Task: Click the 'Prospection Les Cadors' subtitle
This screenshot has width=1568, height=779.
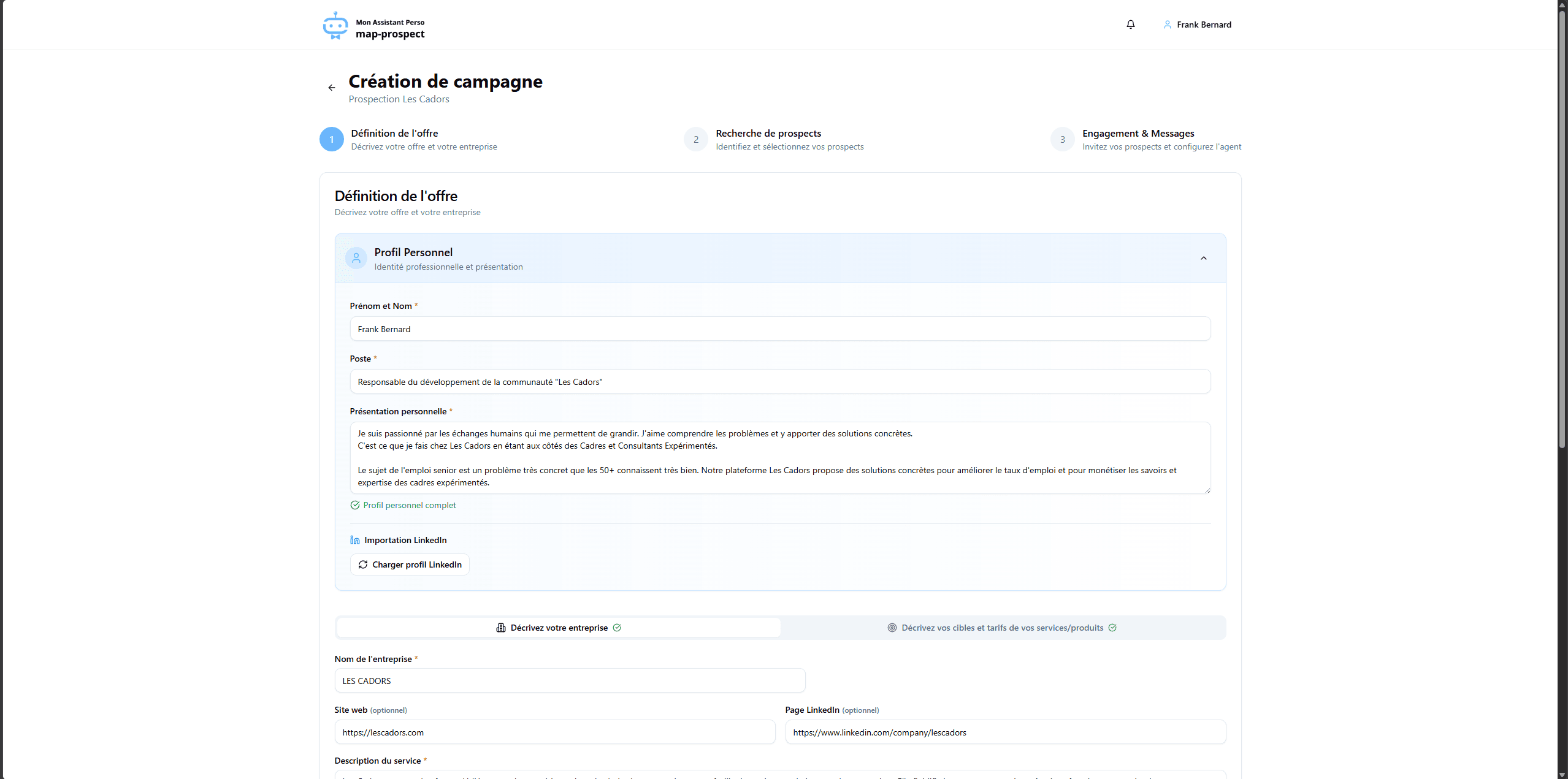Action: coord(399,99)
